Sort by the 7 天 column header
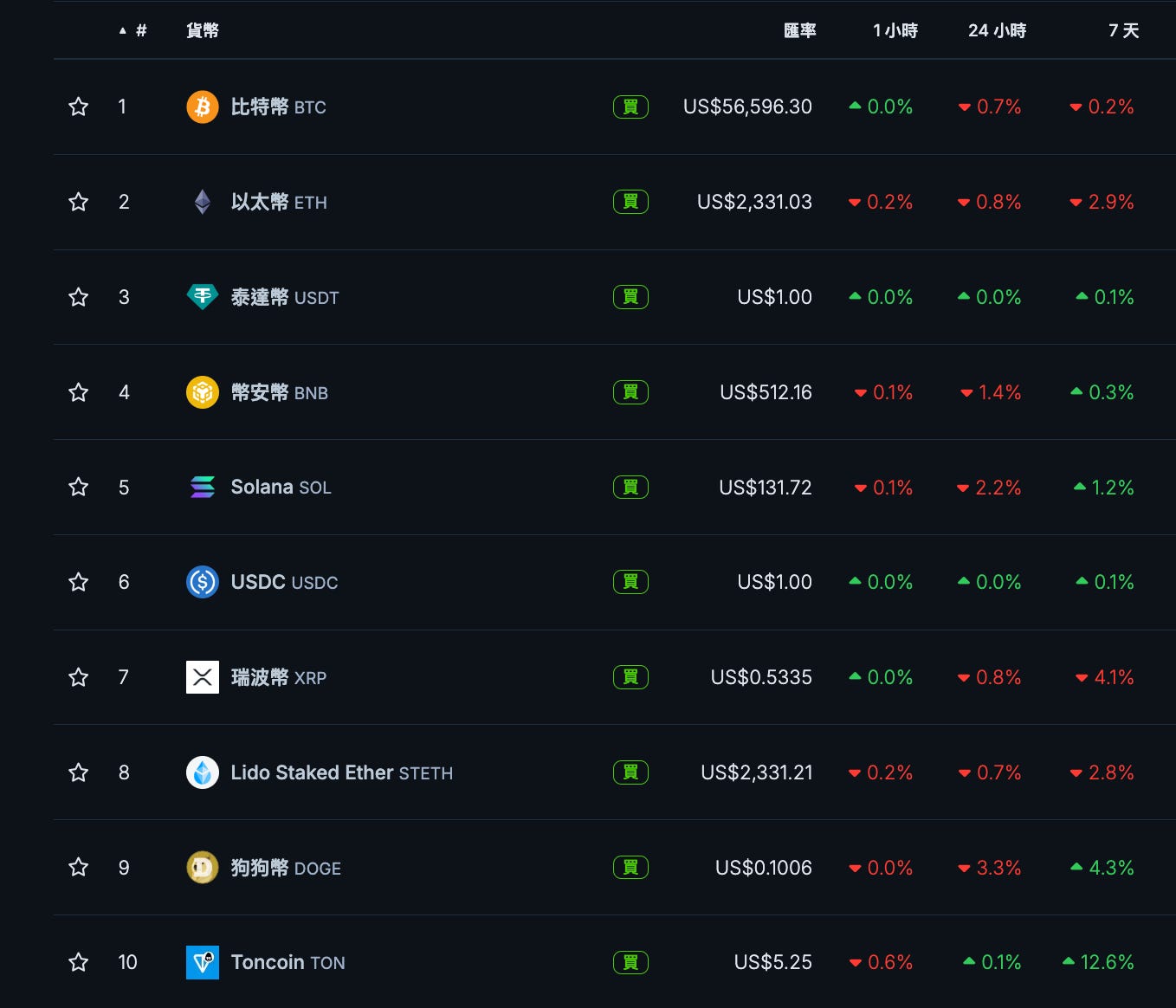The height and width of the screenshot is (1008, 1176). click(x=1124, y=30)
